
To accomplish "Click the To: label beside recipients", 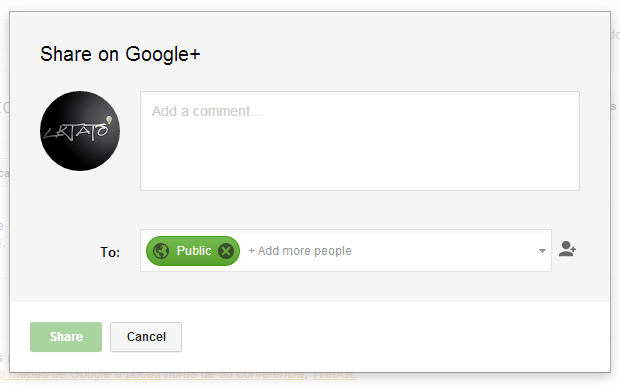I will click(110, 252).
